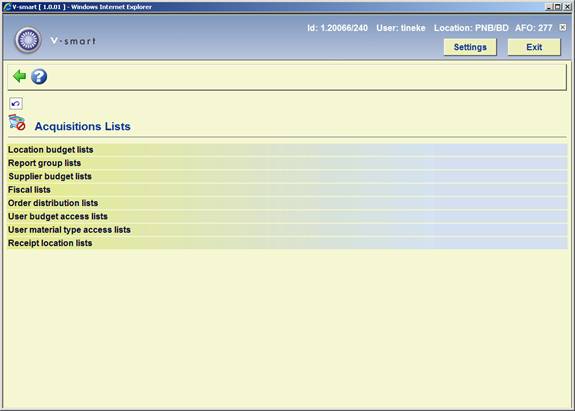Image resolution: width=575 pixels, height=411 pixels.
Task: Click the small X icon next to AFO: 277
Action: click(x=563, y=27)
